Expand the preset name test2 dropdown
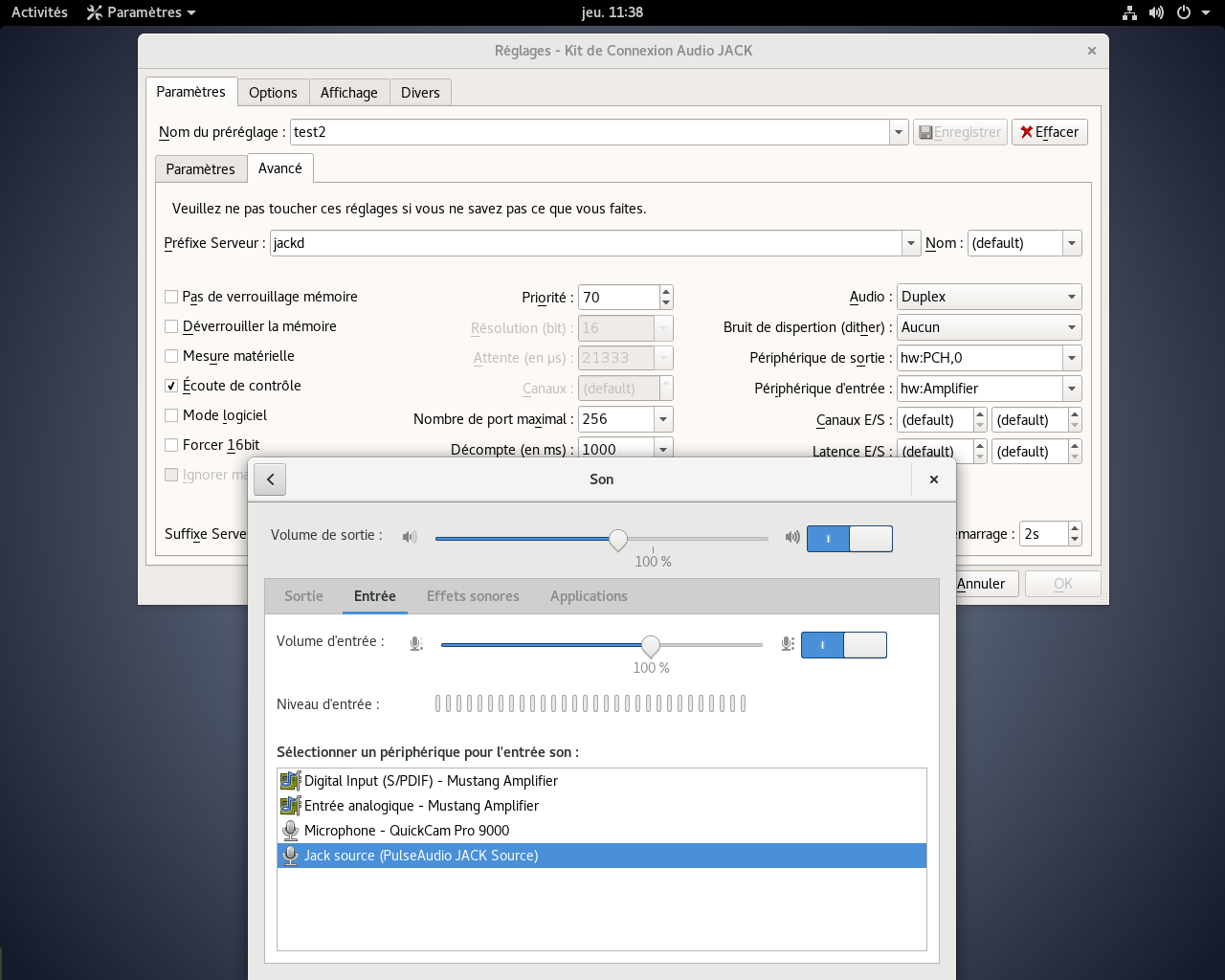 899,132
